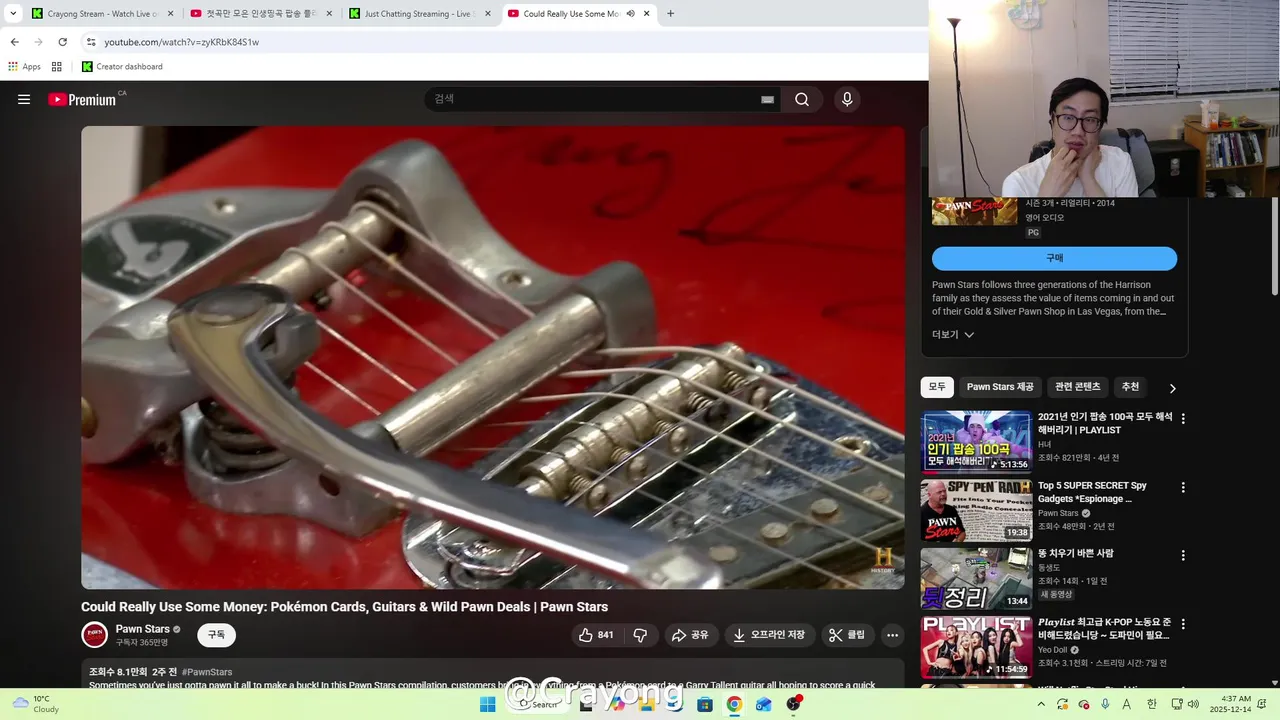Click the search magnifier button
1280x720 pixels.
[802, 99]
